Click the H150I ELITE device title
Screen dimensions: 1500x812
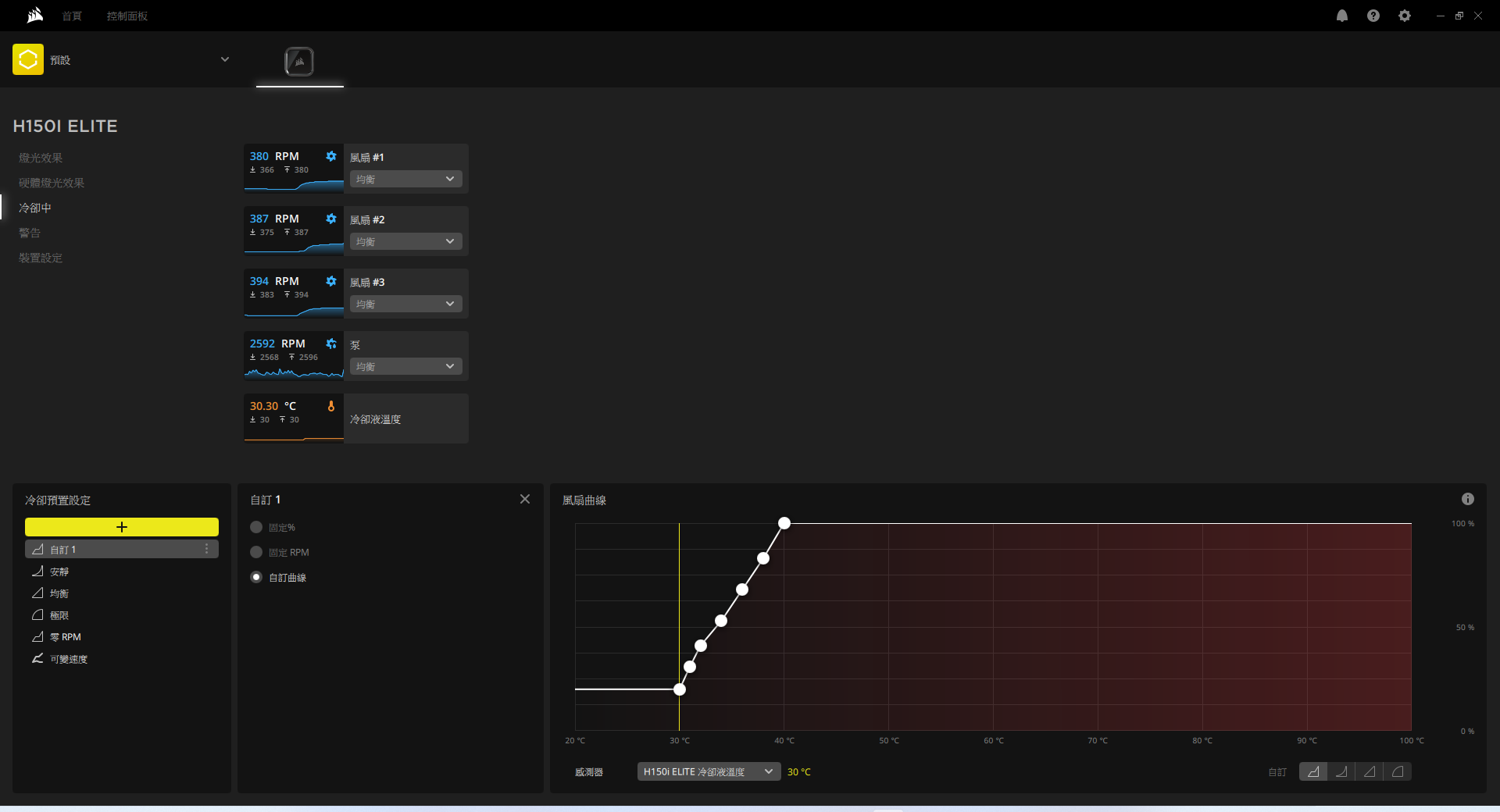(x=65, y=126)
